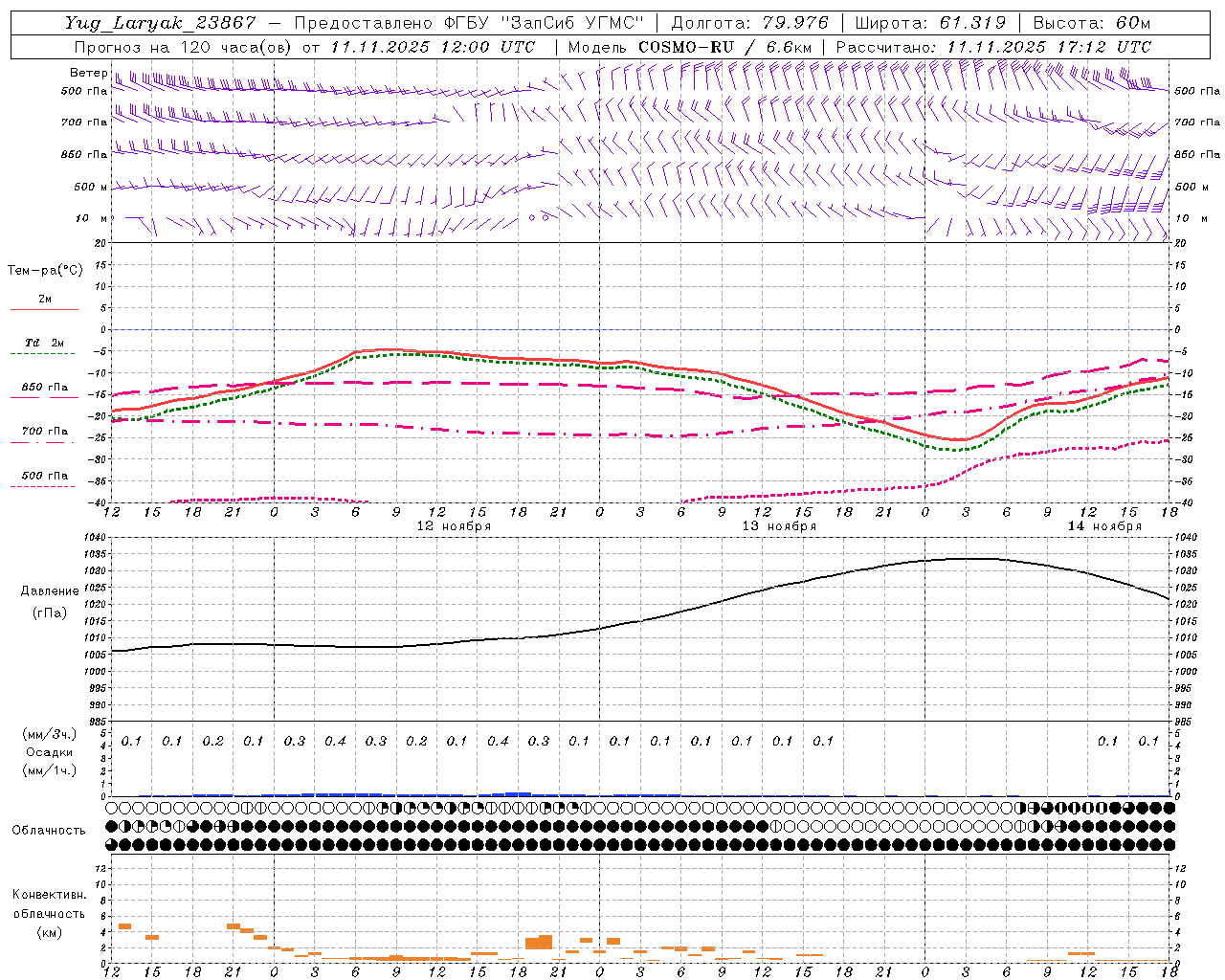The height and width of the screenshot is (980, 1225).
Task: Select the model name COSMO-RU
Action: click(x=686, y=47)
